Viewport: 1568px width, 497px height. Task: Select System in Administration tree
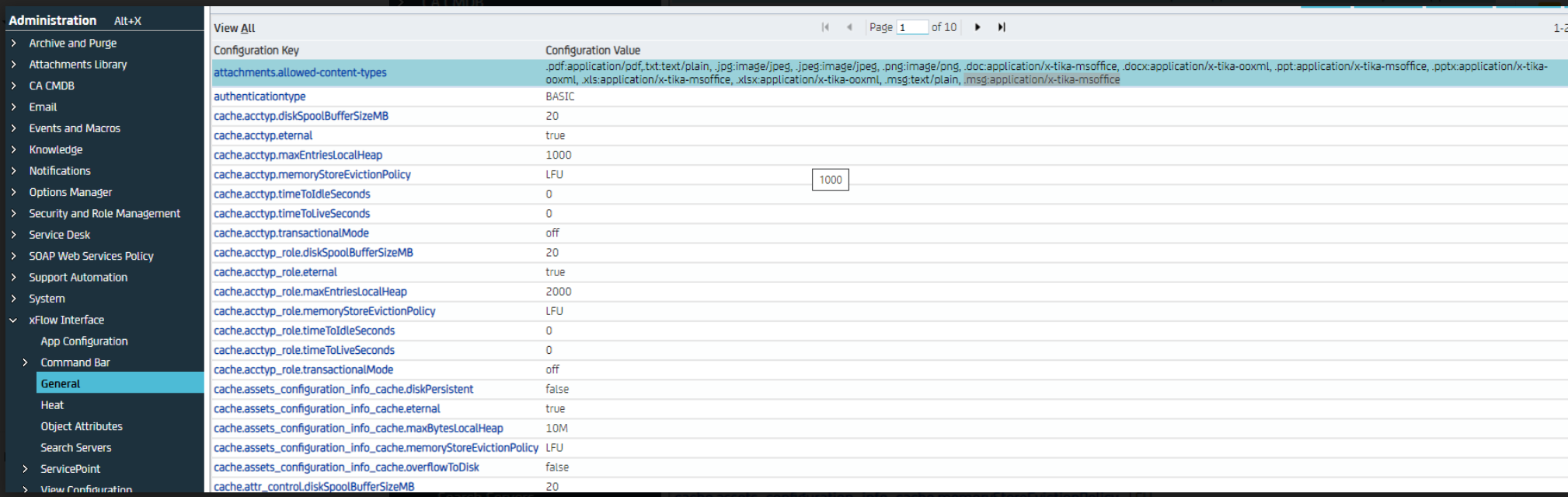point(47,299)
